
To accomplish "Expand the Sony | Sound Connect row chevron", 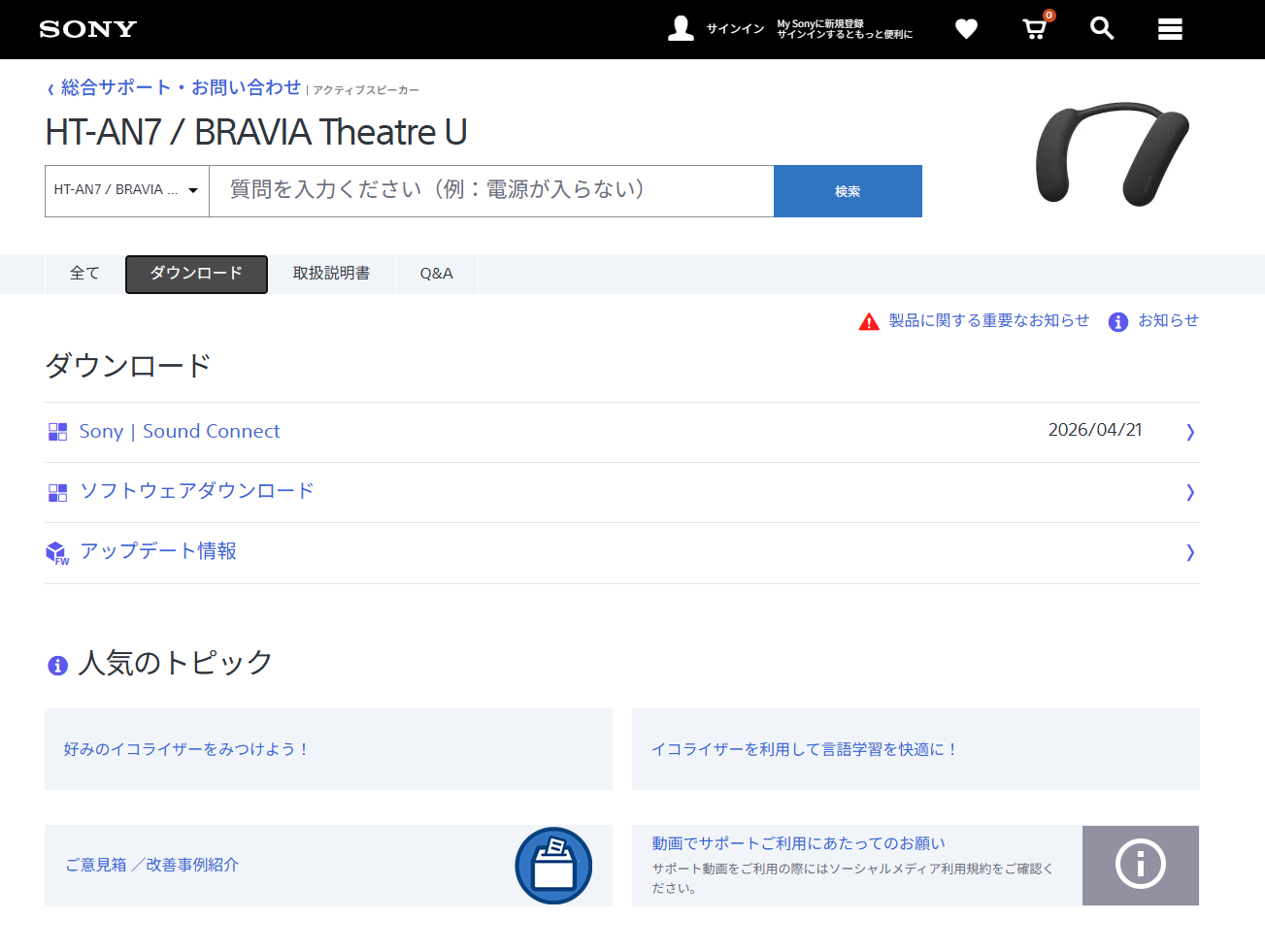I will (x=1190, y=432).
